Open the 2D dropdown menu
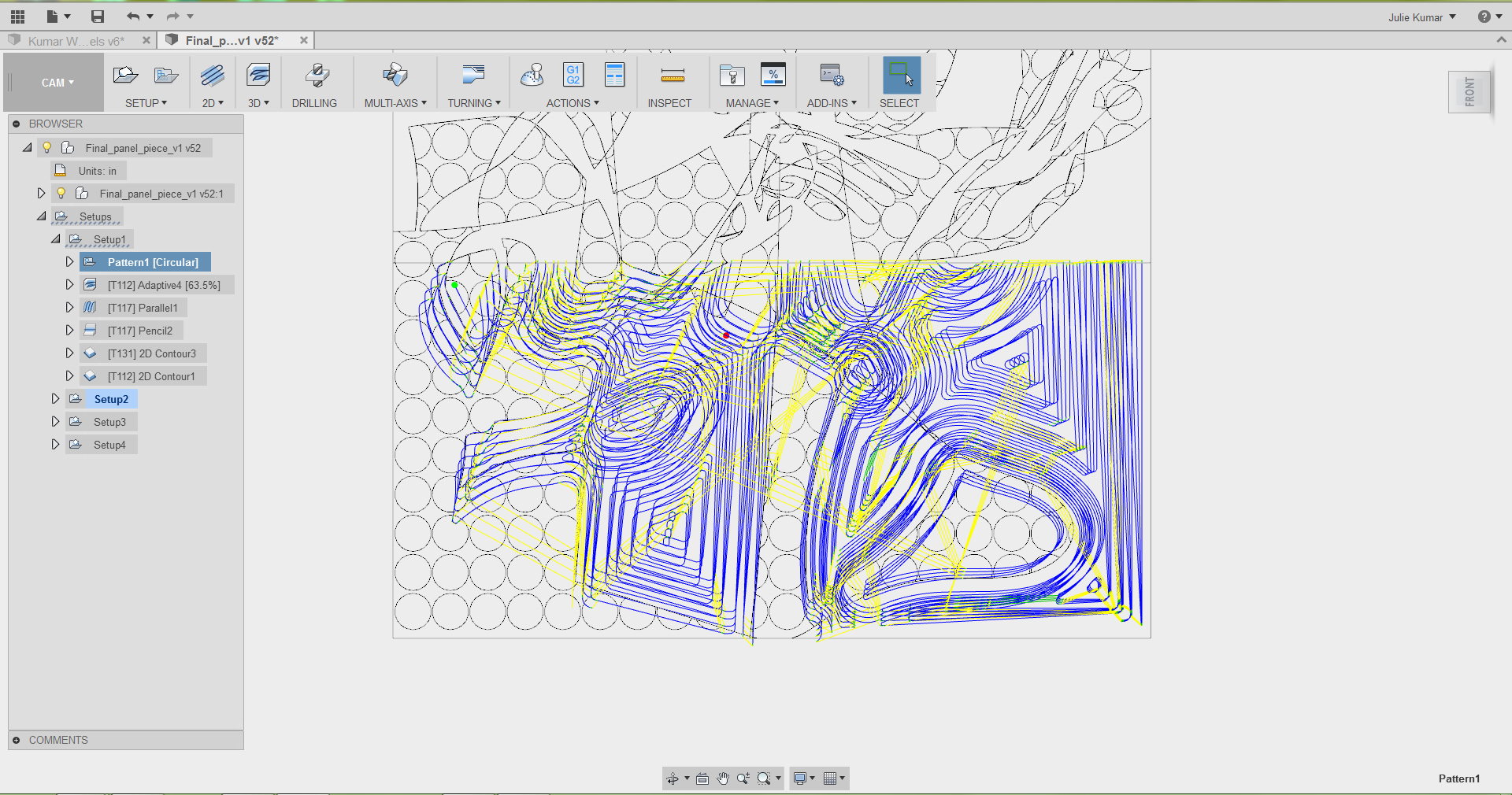The width and height of the screenshot is (1512, 795). [213, 103]
